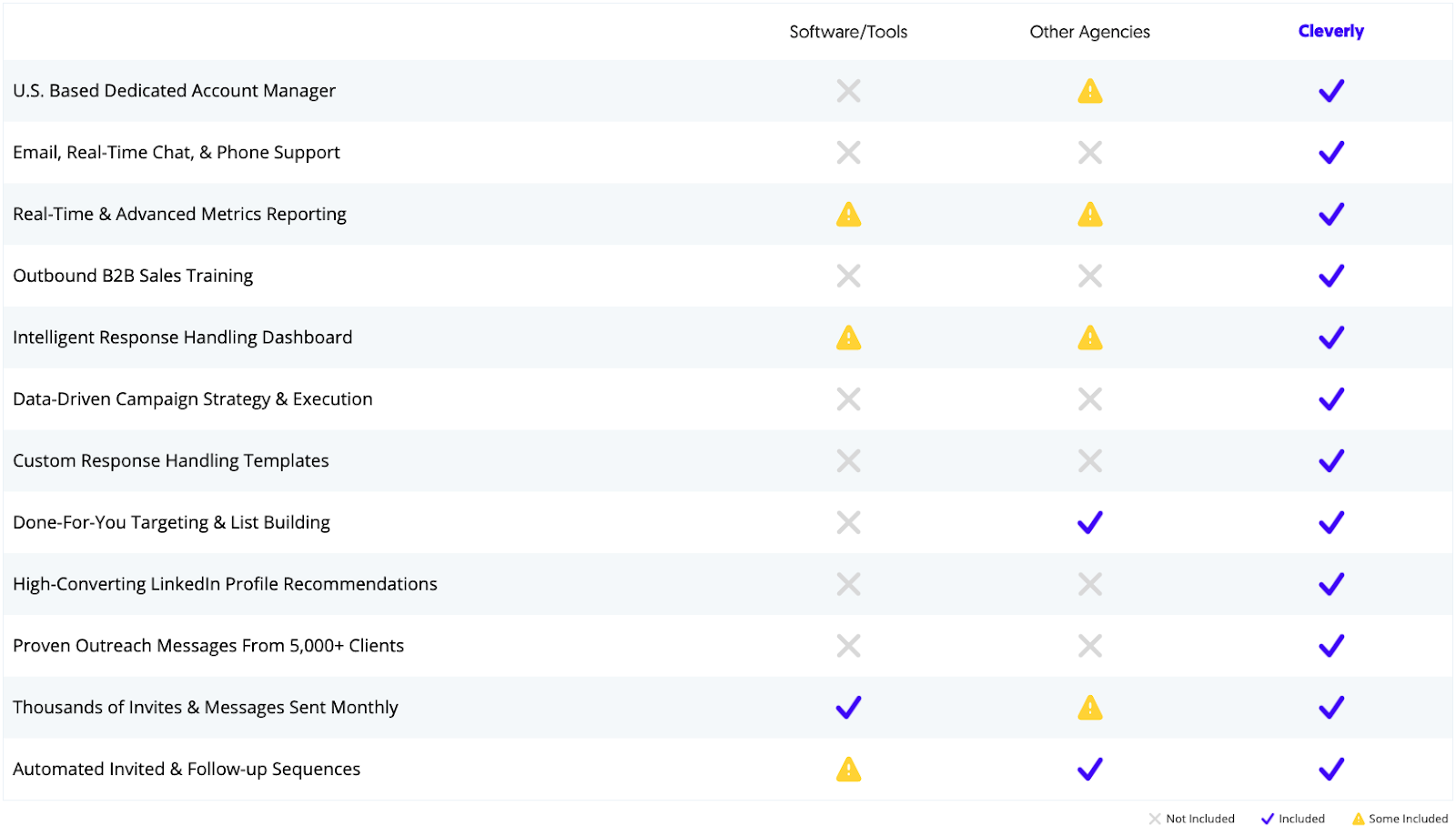1456x836 pixels.
Task: Select the Other Agencies column header
Action: [x=1089, y=32]
